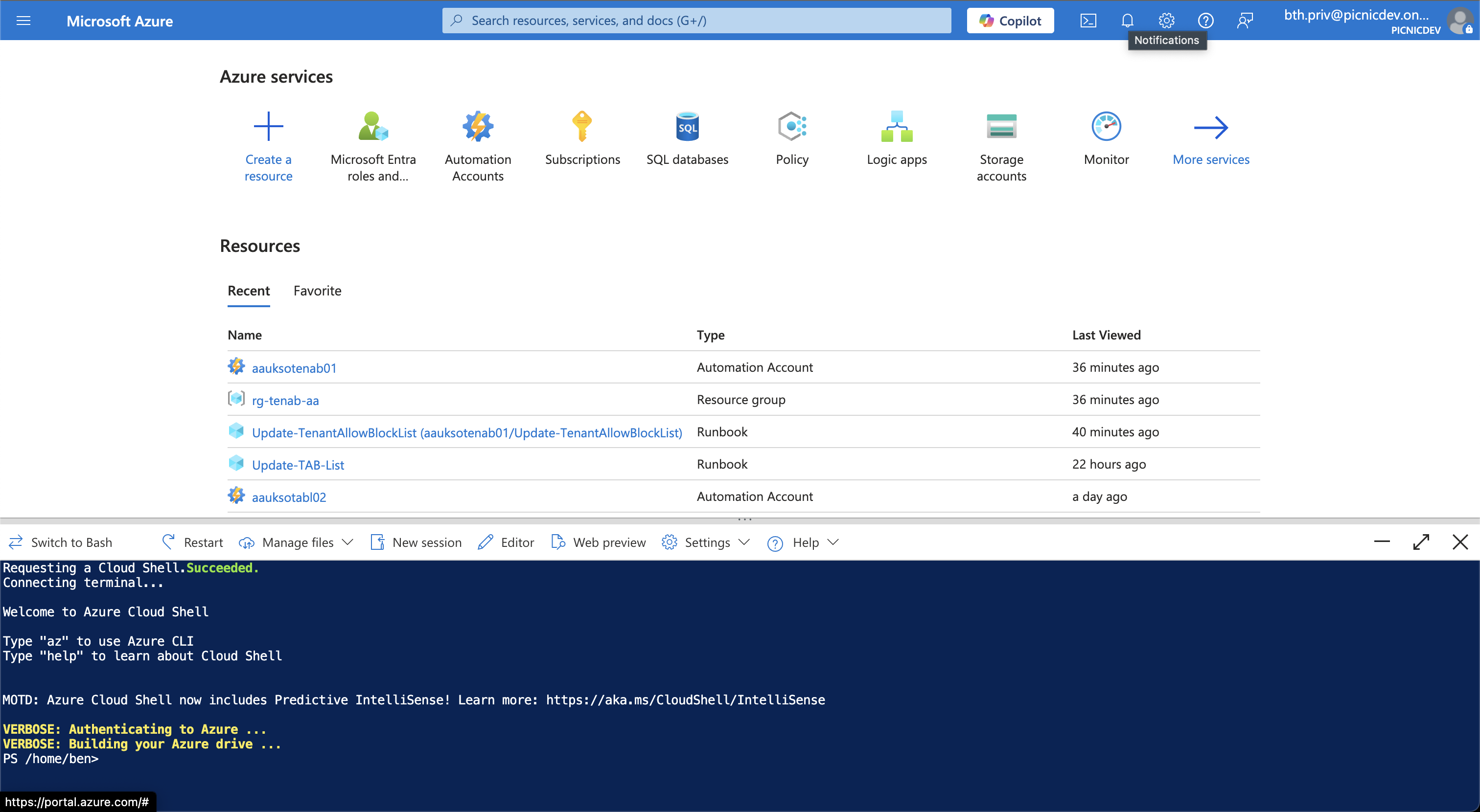Open Subscriptions key icon

tap(582, 126)
